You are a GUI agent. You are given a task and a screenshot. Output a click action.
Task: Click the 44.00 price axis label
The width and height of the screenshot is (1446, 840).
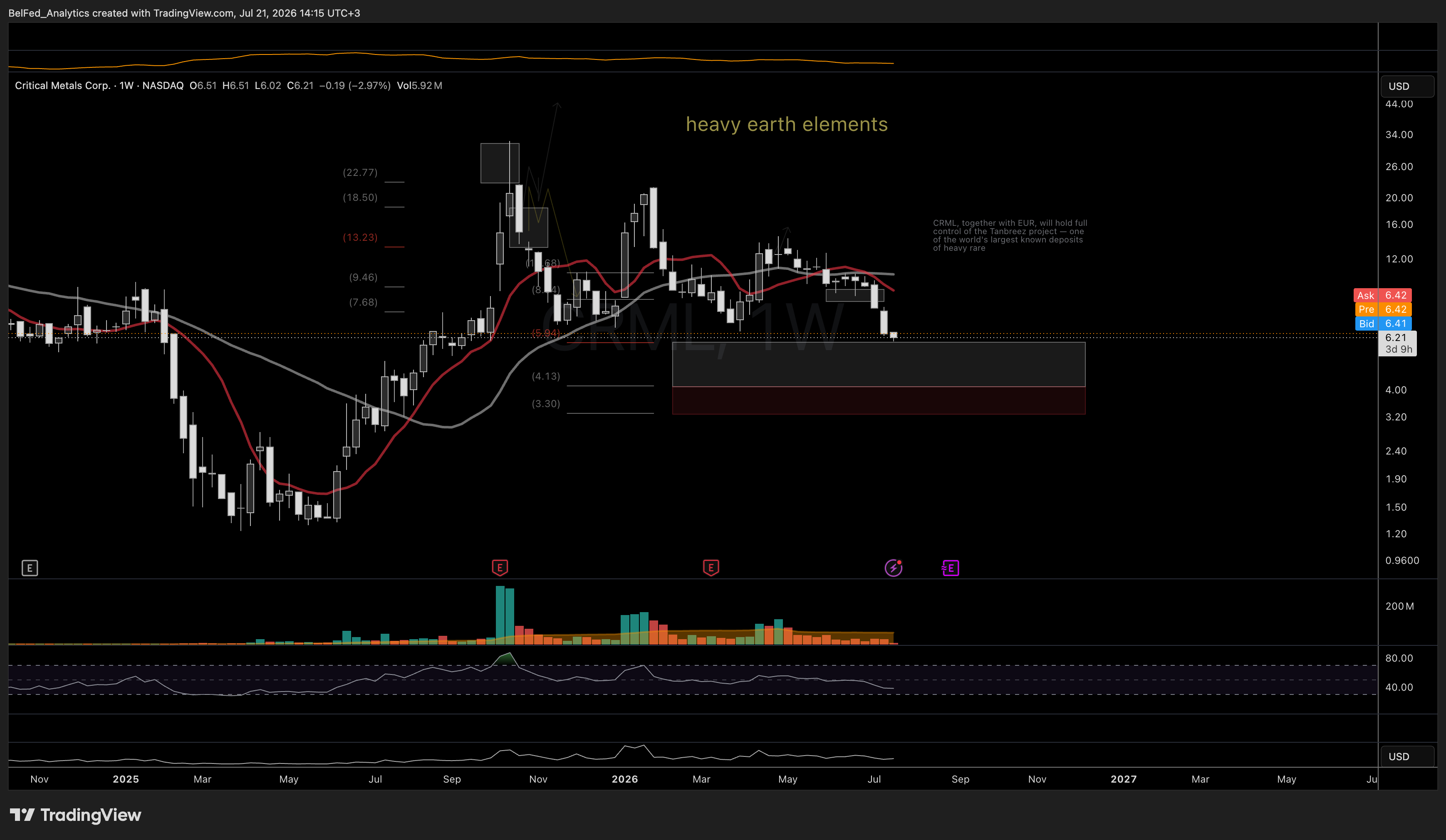coord(1399,104)
